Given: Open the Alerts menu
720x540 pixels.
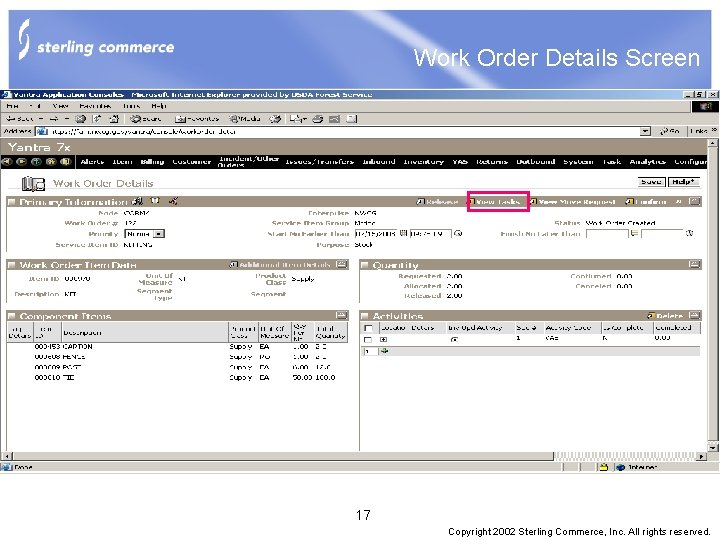Looking at the screenshot, I should 92,162.
